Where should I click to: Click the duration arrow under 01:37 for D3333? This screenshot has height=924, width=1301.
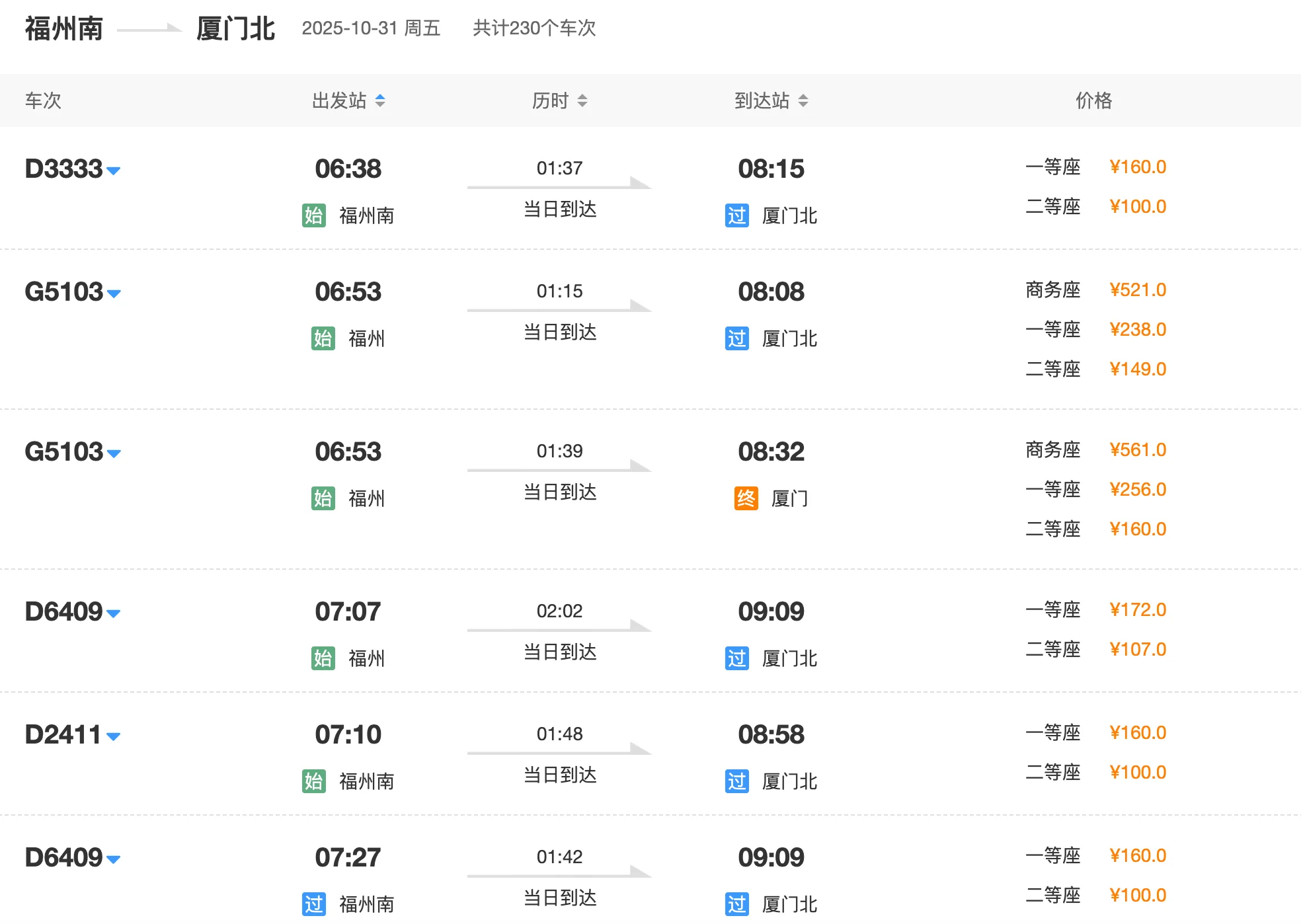point(559,186)
